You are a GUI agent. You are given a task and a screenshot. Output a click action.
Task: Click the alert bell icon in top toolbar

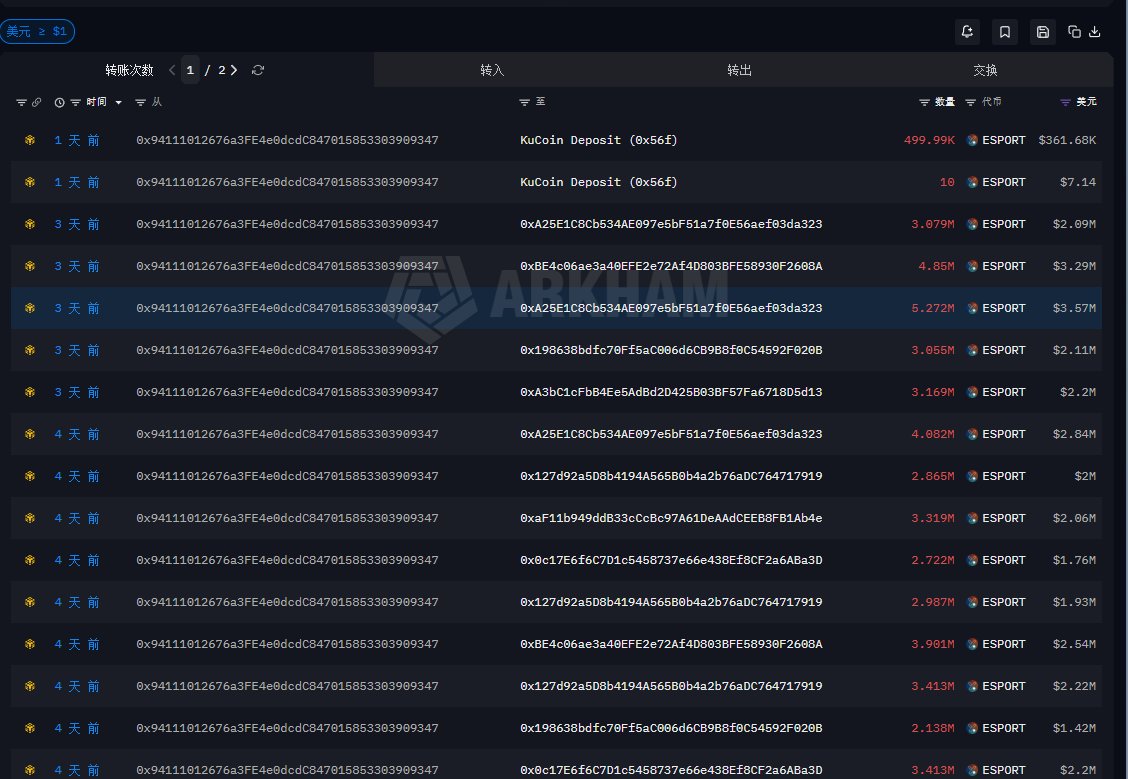[967, 32]
